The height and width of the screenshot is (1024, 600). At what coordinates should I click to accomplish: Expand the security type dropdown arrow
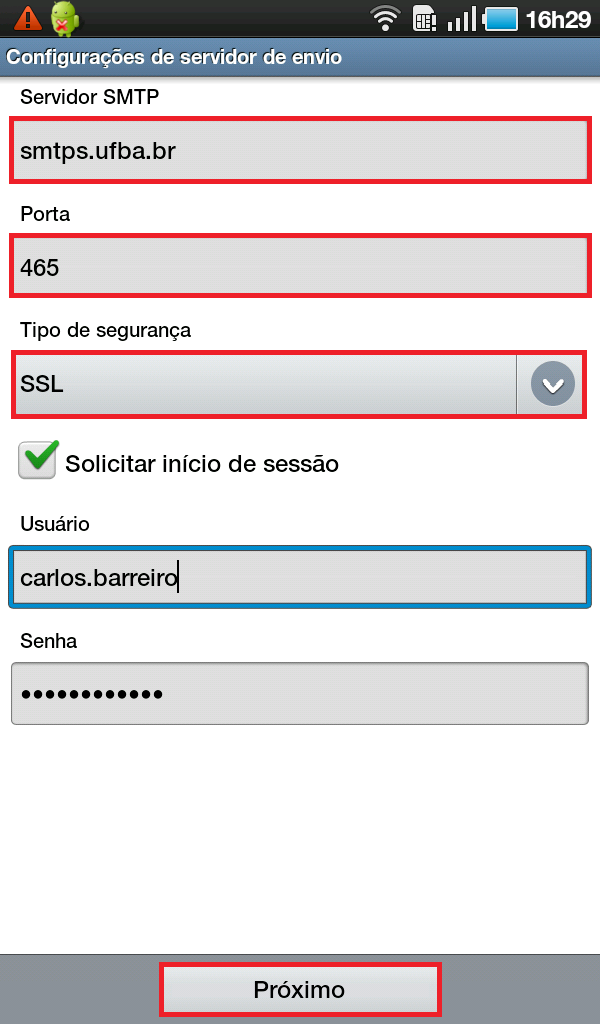point(552,384)
